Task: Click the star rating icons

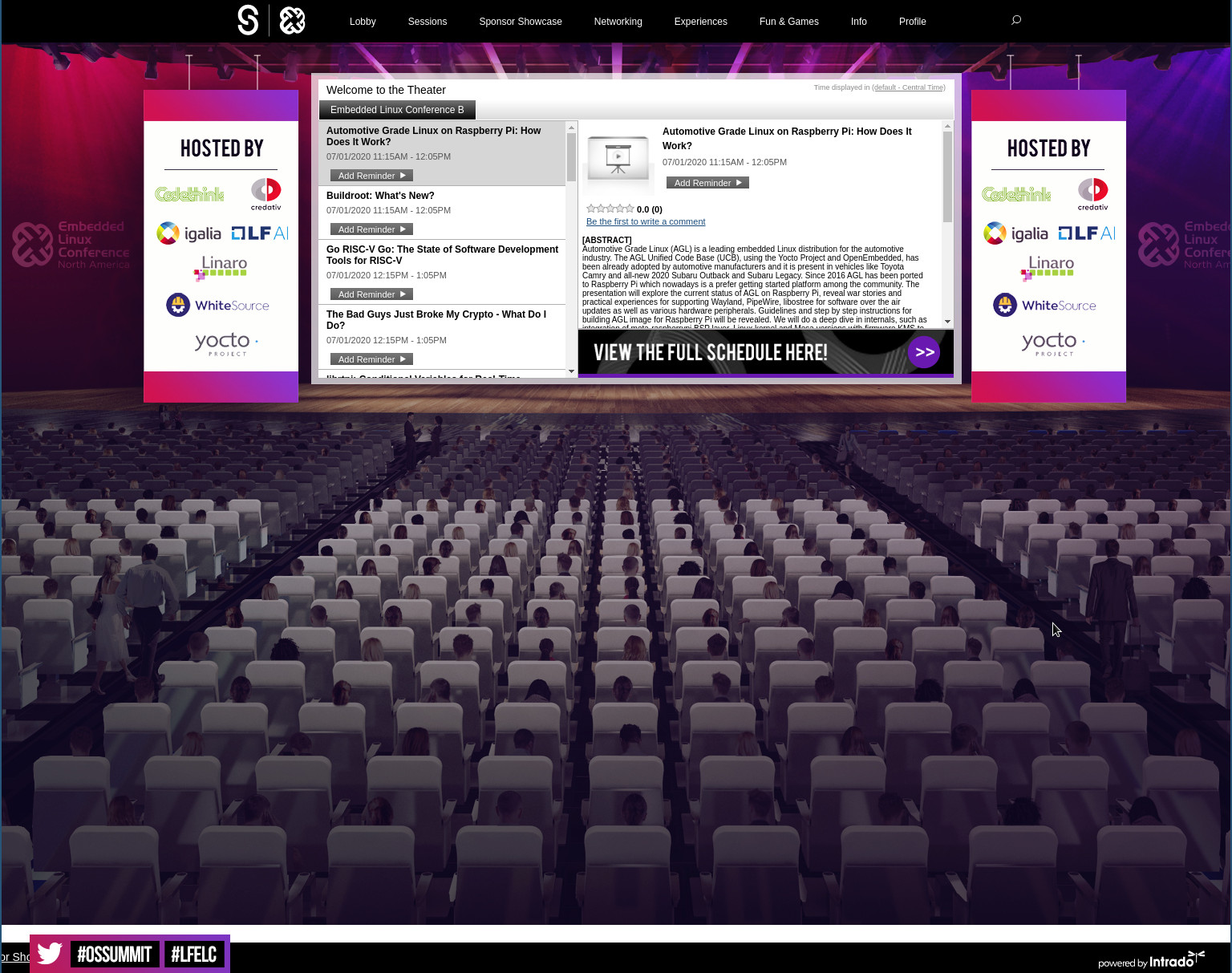Action: click(610, 209)
